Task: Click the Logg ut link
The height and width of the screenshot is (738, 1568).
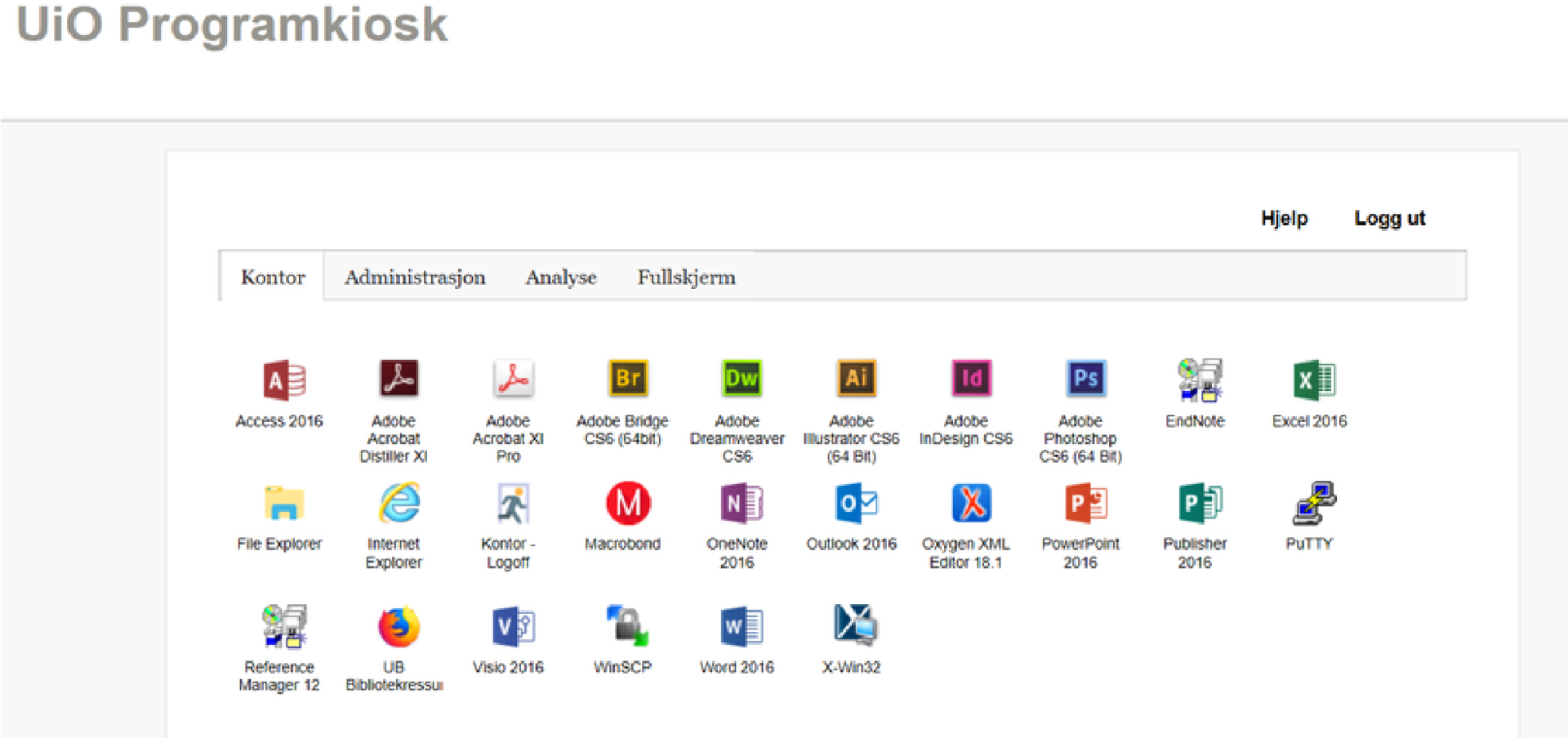Action: pos(1389,218)
